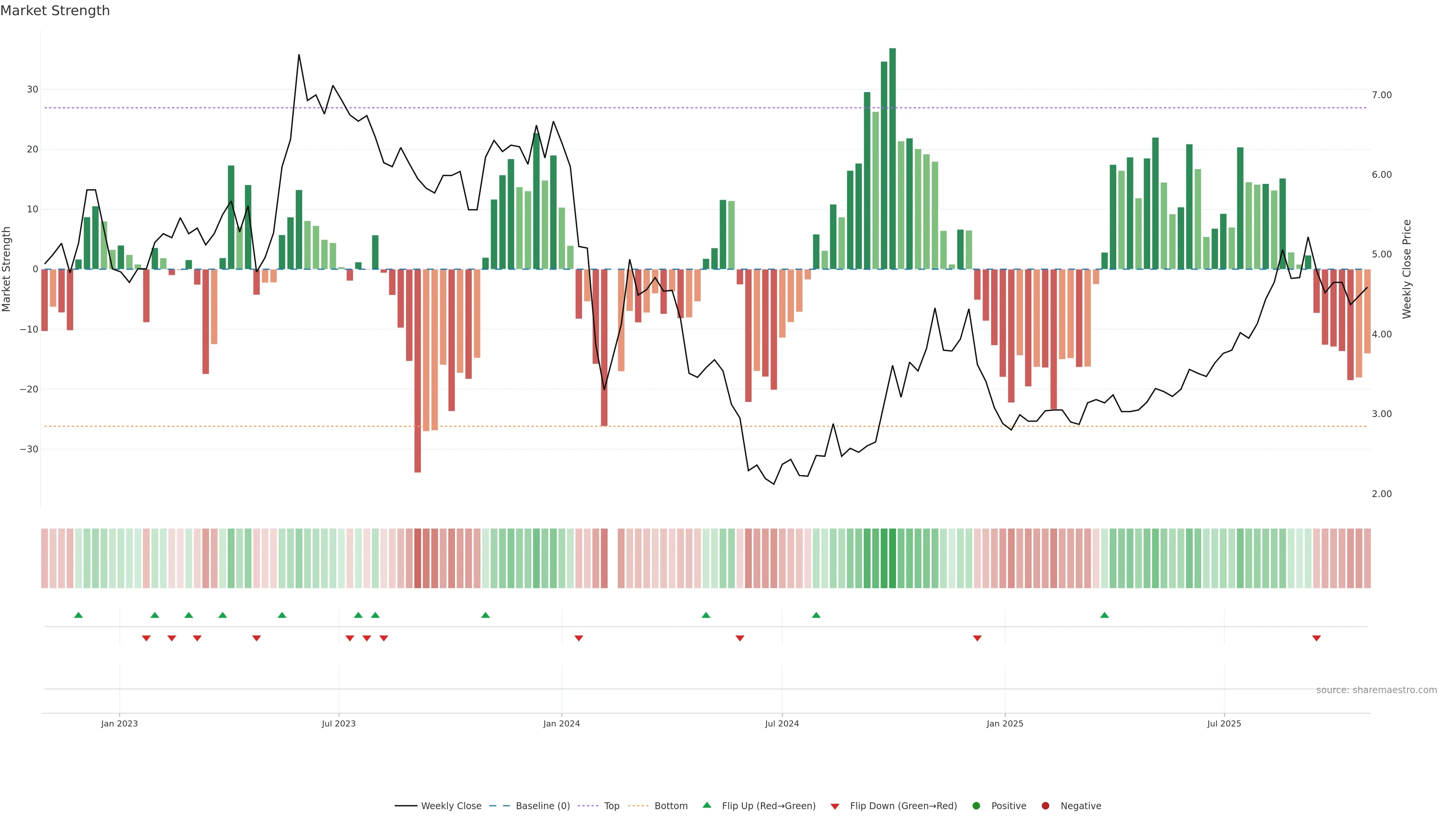
Task: Click the rightmost green Flip Up triangle marker
Action: click(x=1105, y=615)
